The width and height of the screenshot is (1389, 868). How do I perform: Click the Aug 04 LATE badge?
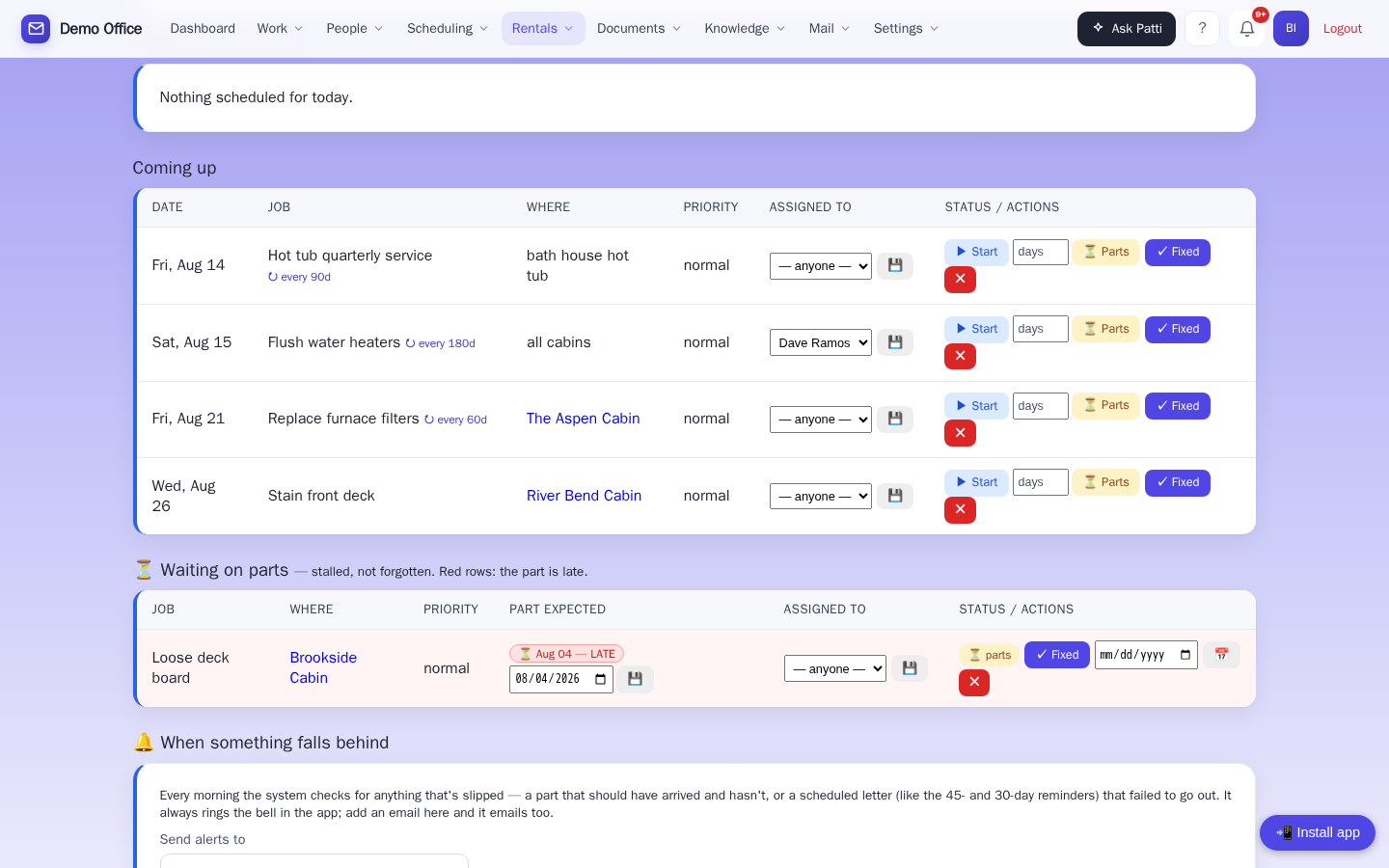point(566,654)
